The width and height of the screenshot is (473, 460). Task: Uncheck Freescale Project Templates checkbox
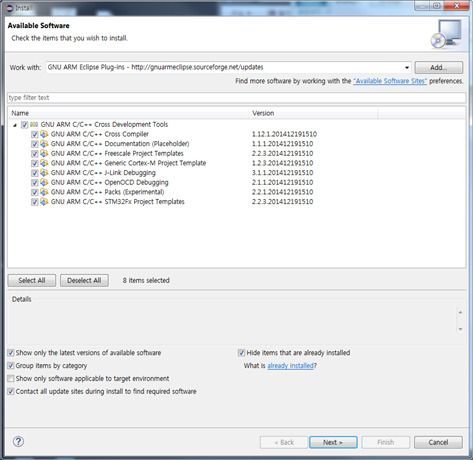tap(34, 154)
